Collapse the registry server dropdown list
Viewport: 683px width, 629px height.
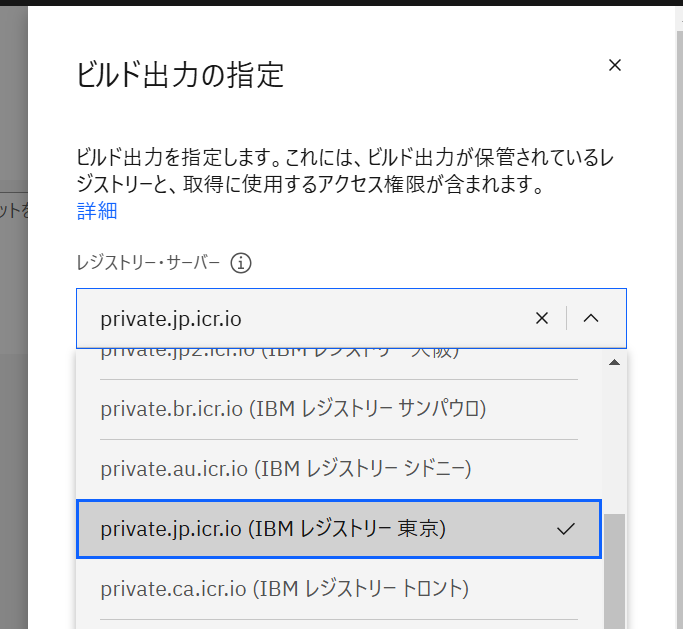pos(591,318)
